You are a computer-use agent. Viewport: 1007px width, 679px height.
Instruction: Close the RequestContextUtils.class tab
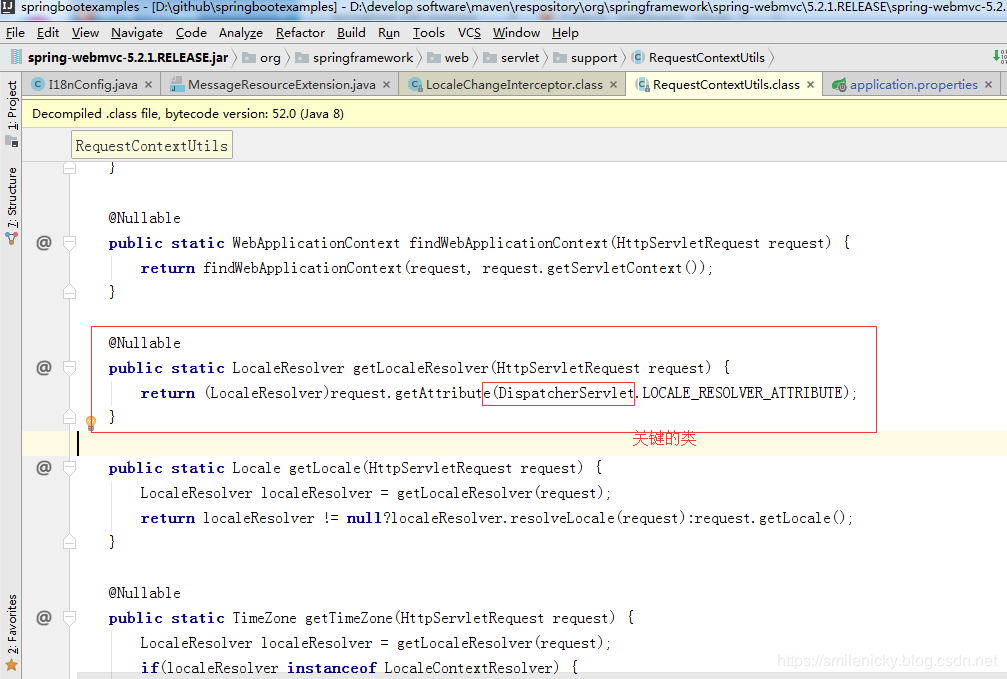click(x=810, y=85)
